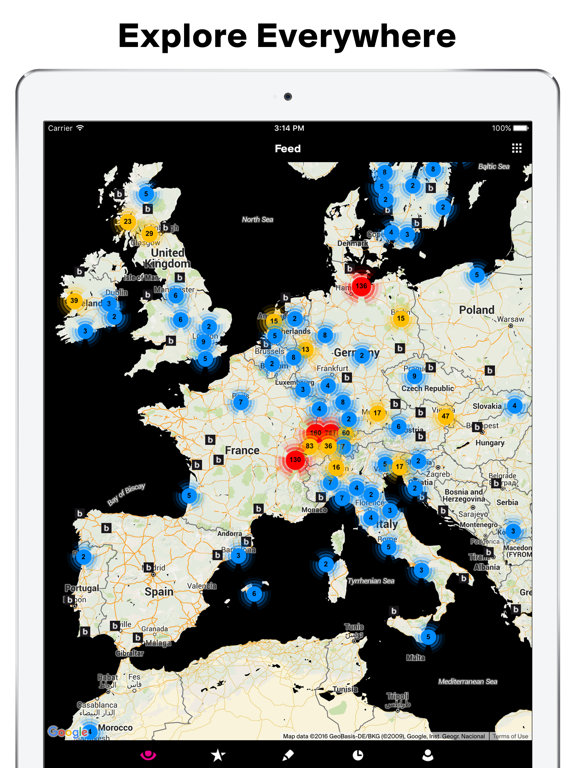The image size is (576, 768).
Task: Open the yellow 47 cluster at Vienna
Action: [445, 416]
